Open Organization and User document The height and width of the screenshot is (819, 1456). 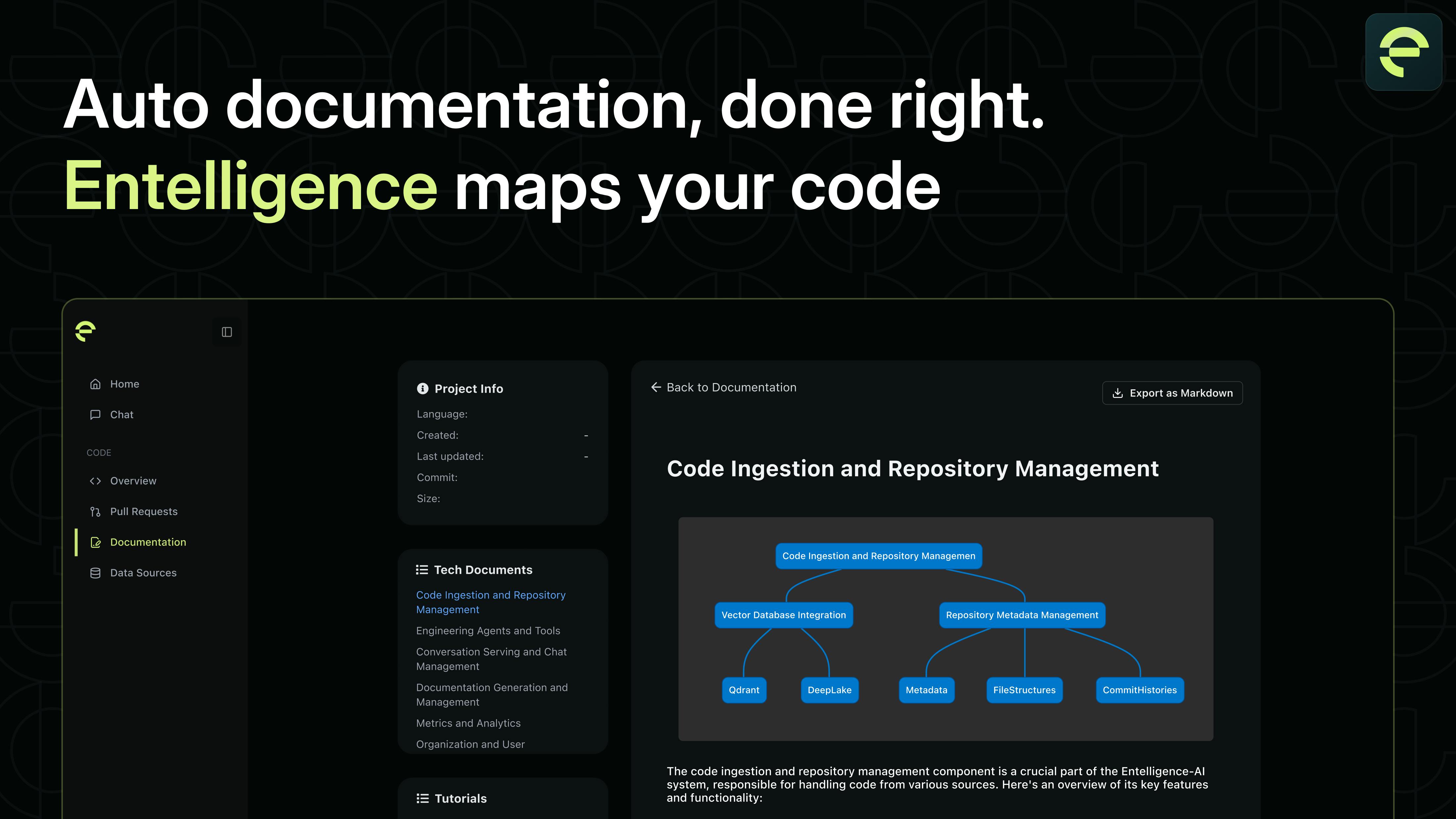coord(470,745)
